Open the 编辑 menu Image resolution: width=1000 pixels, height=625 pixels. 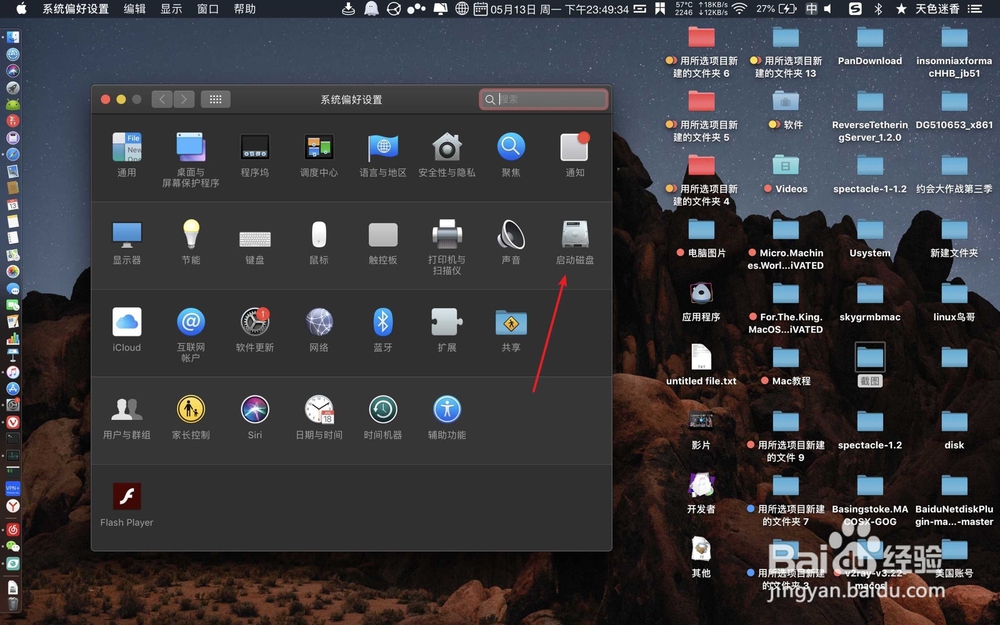135,9
